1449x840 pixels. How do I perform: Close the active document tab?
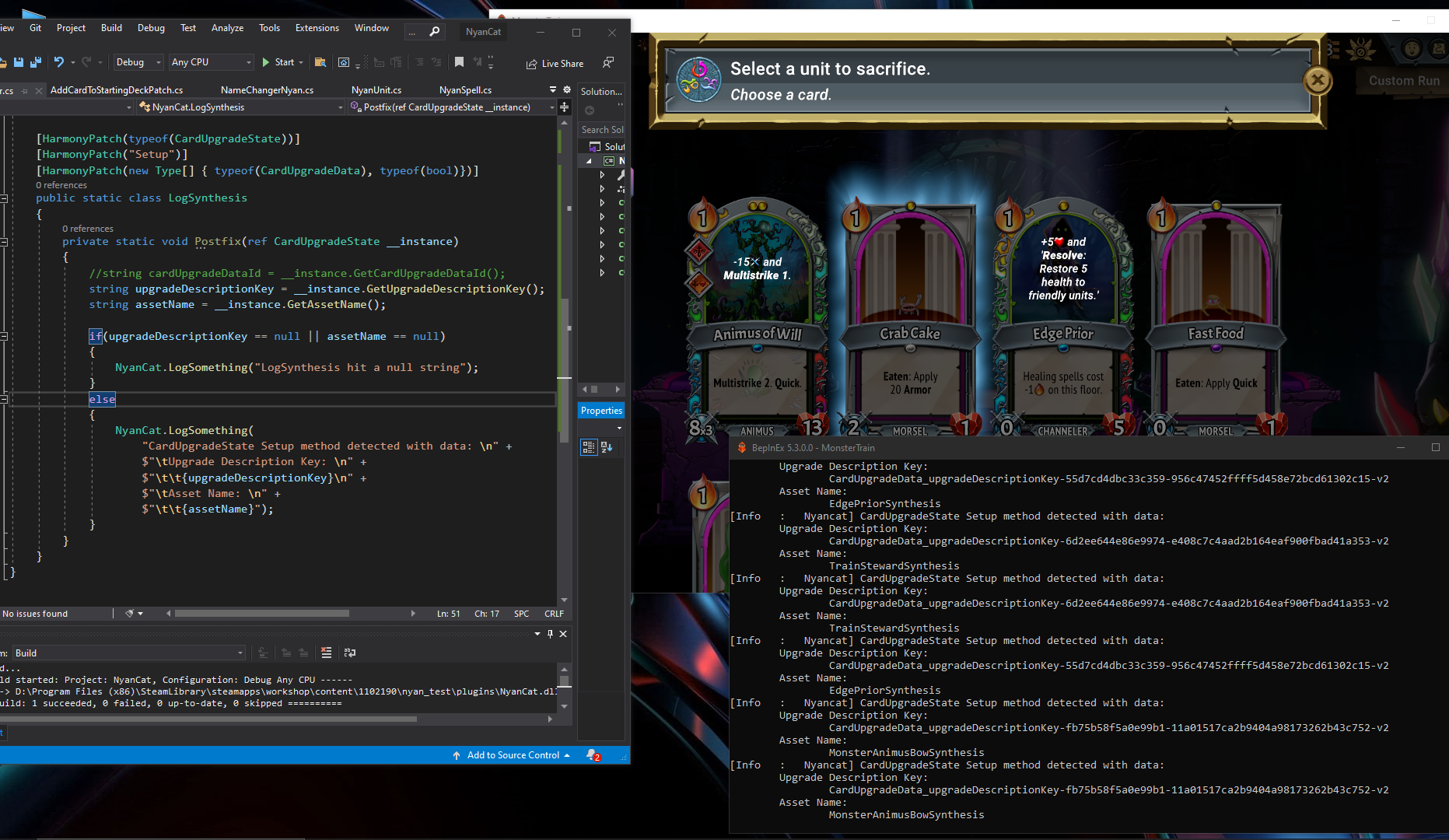click(39, 91)
